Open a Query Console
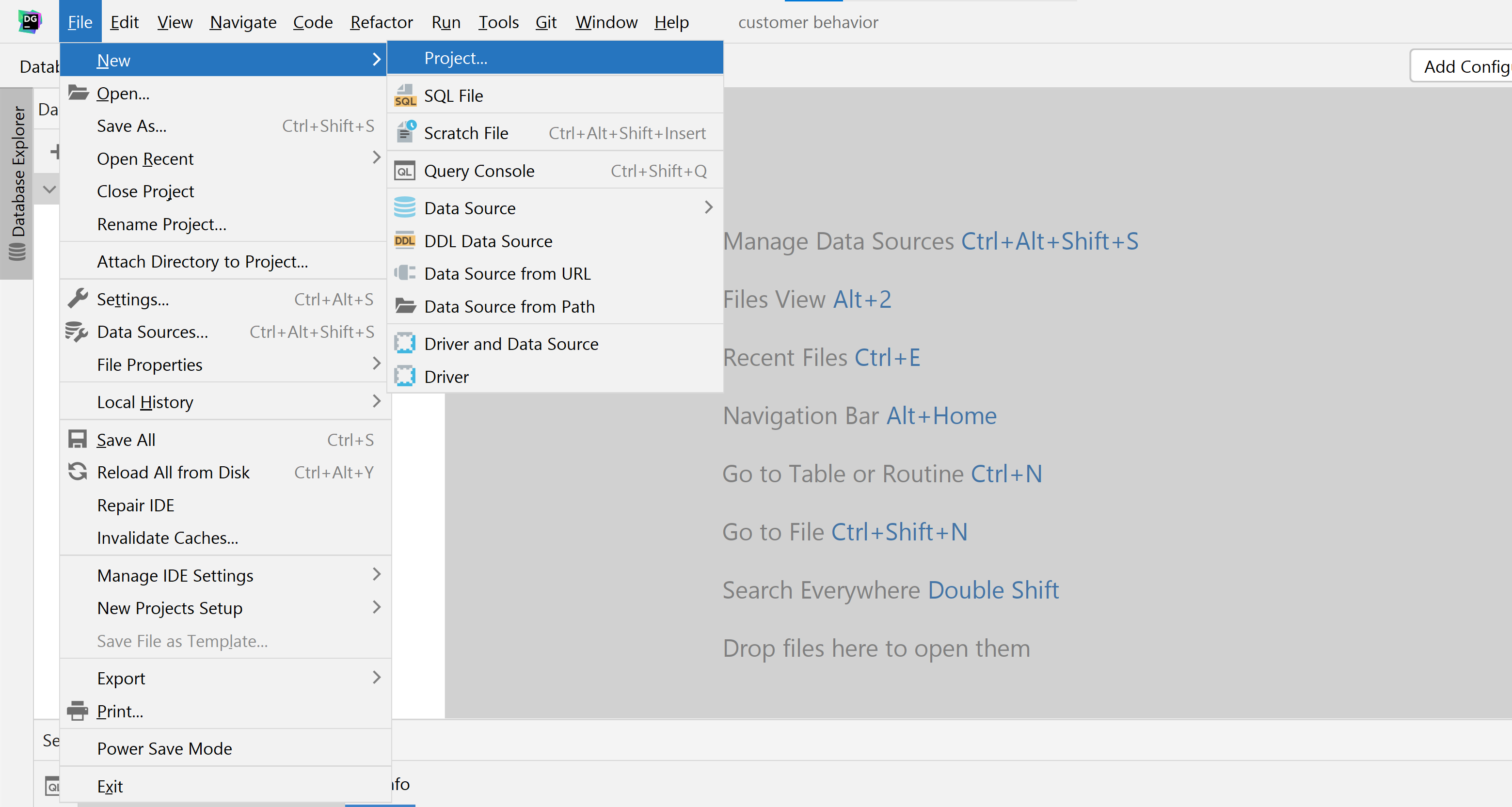 [479, 170]
